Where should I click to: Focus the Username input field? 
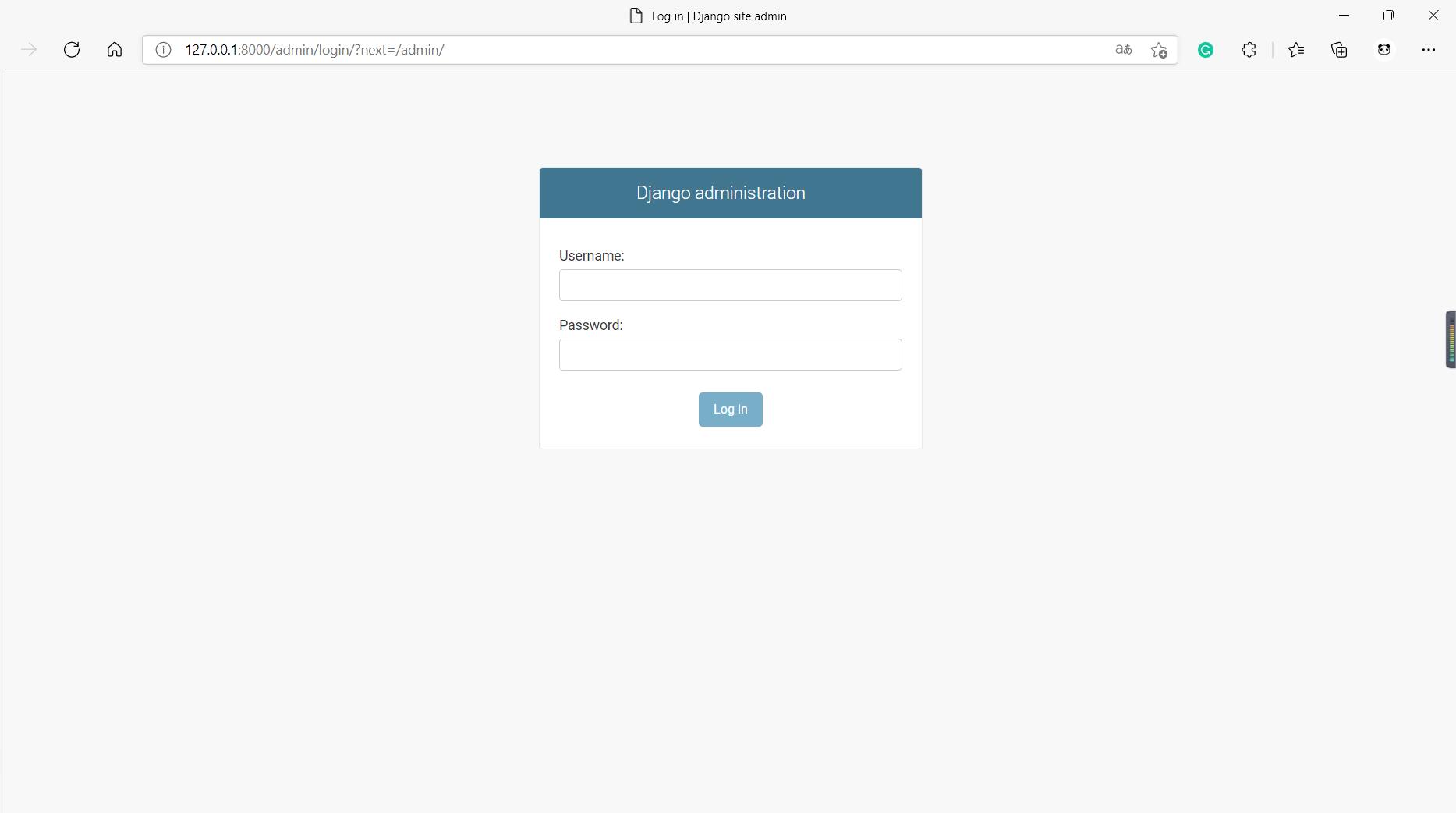[730, 285]
